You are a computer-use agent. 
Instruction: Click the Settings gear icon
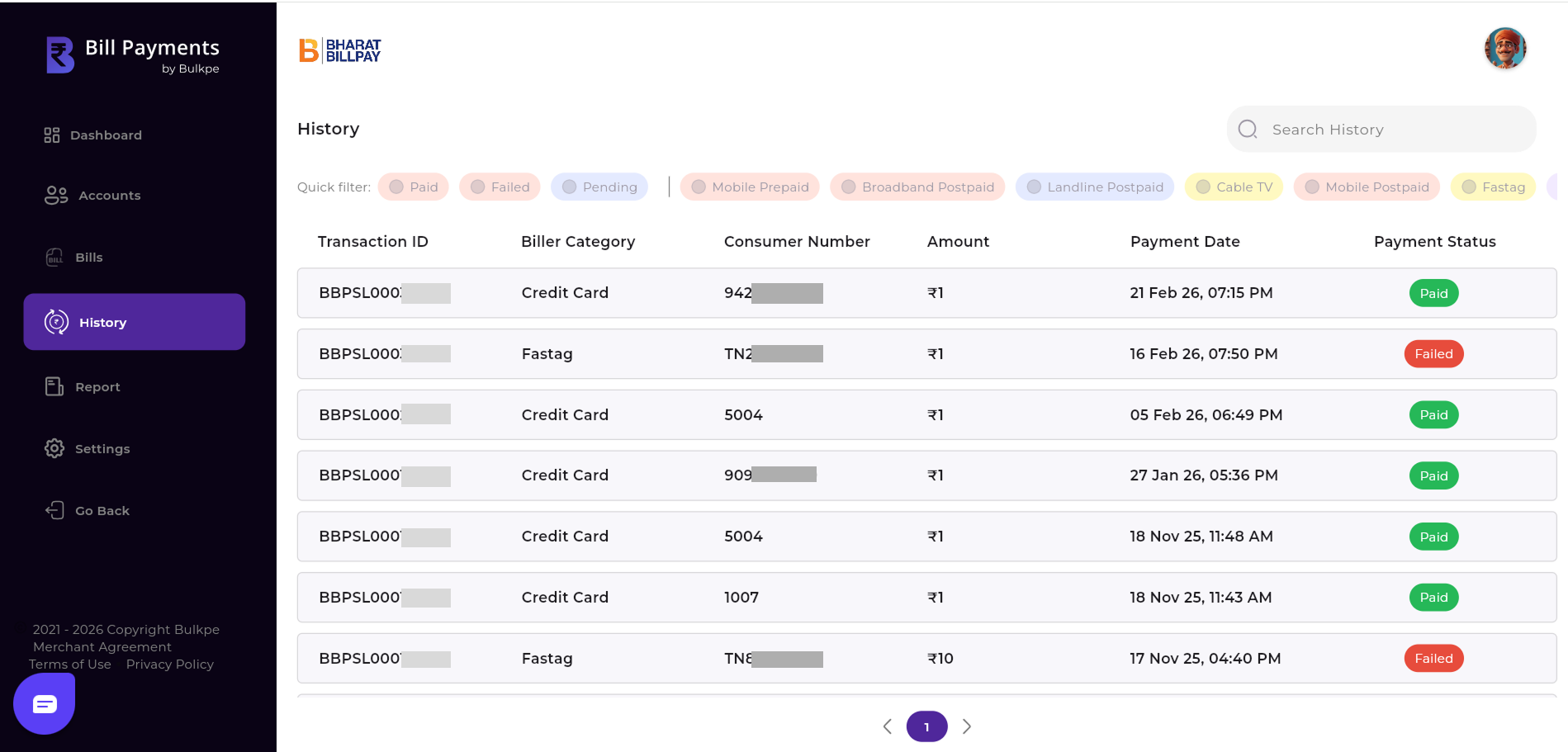54,448
